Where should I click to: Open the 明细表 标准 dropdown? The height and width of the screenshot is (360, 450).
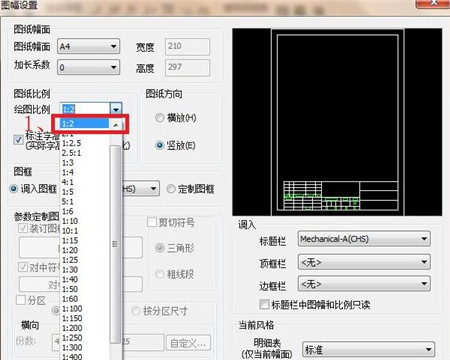pyautogui.click(x=368, y=349)
